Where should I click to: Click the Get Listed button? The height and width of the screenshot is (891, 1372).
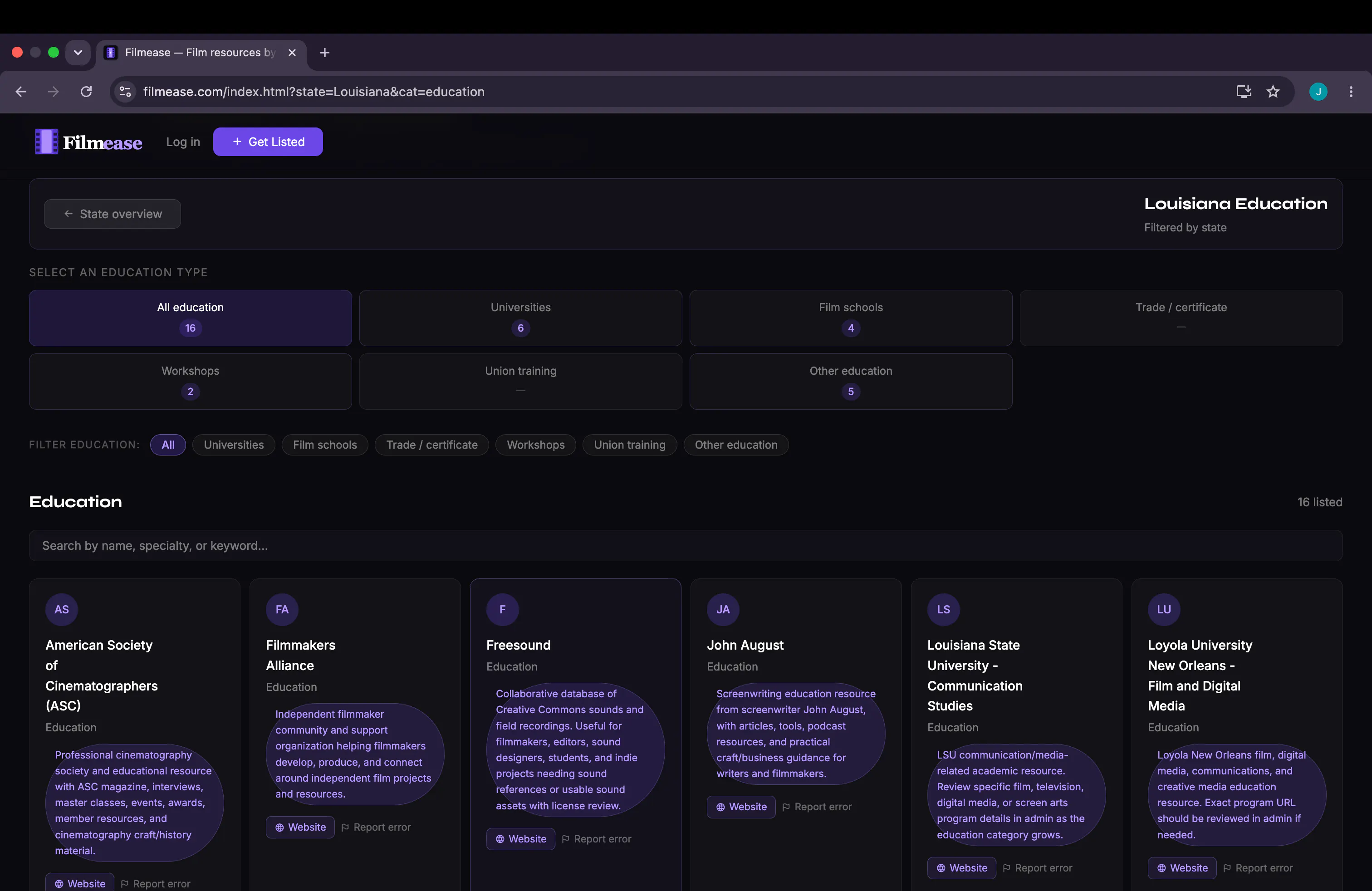point(268,142)
